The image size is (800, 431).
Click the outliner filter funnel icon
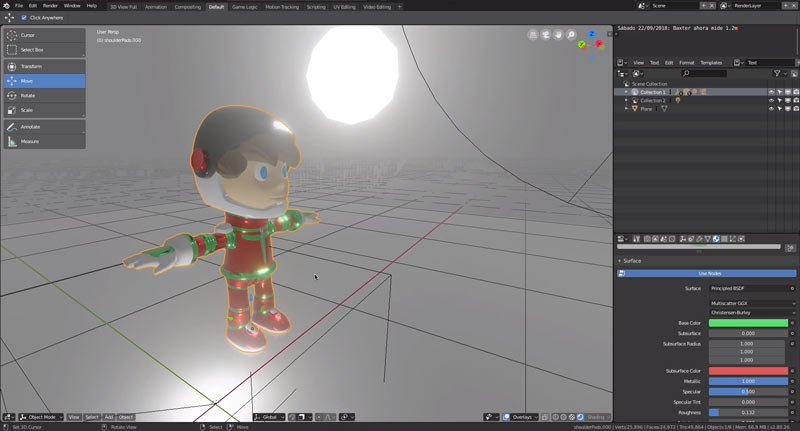click(777, 73)
